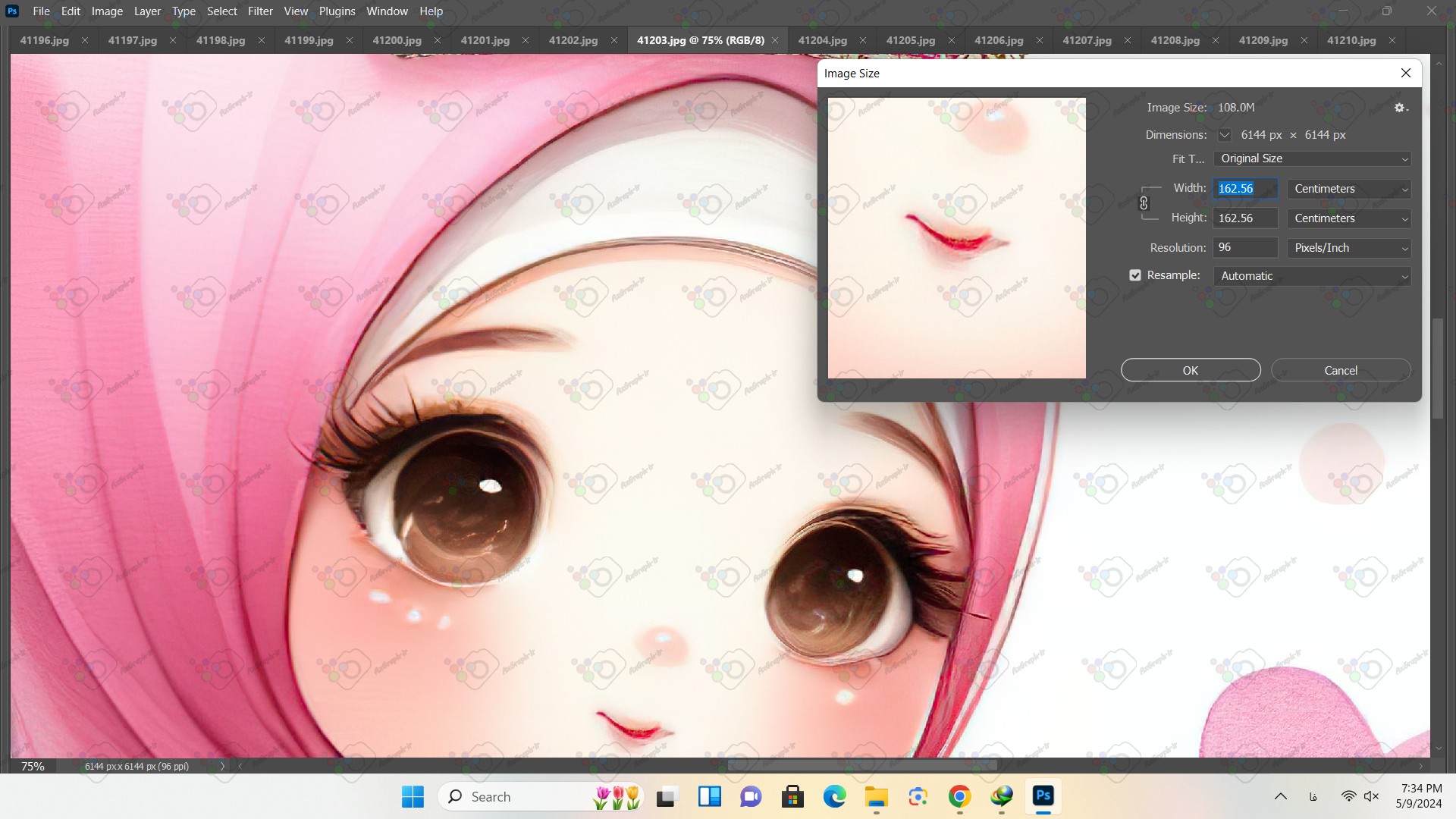Open the Snipping tool taskbar icon
The image size is (1456, 819).
point(918,796)
